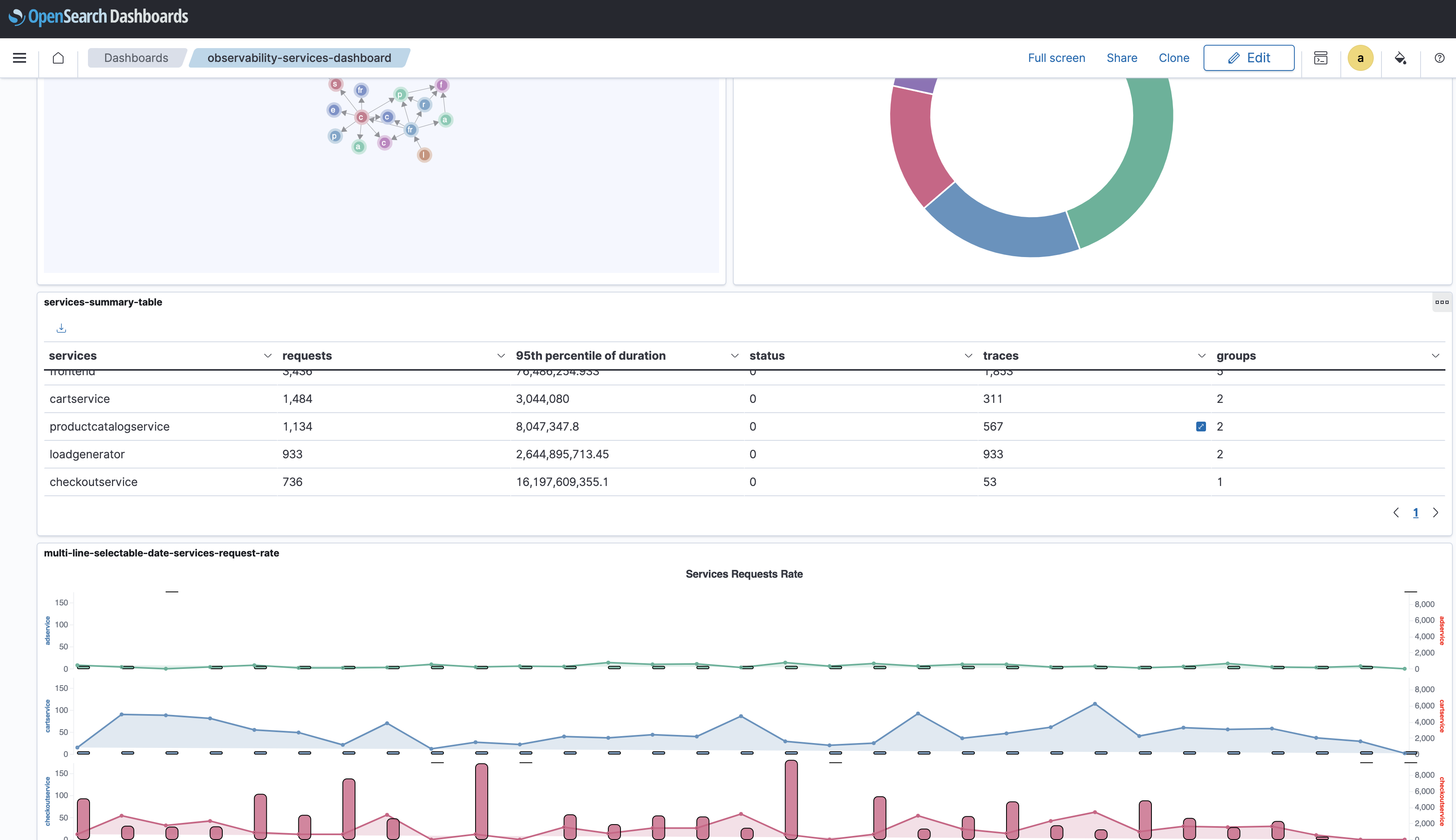Click the pencil Edit button
1456x840 pixels.
pyautogui.click(x=1248, y=58)
